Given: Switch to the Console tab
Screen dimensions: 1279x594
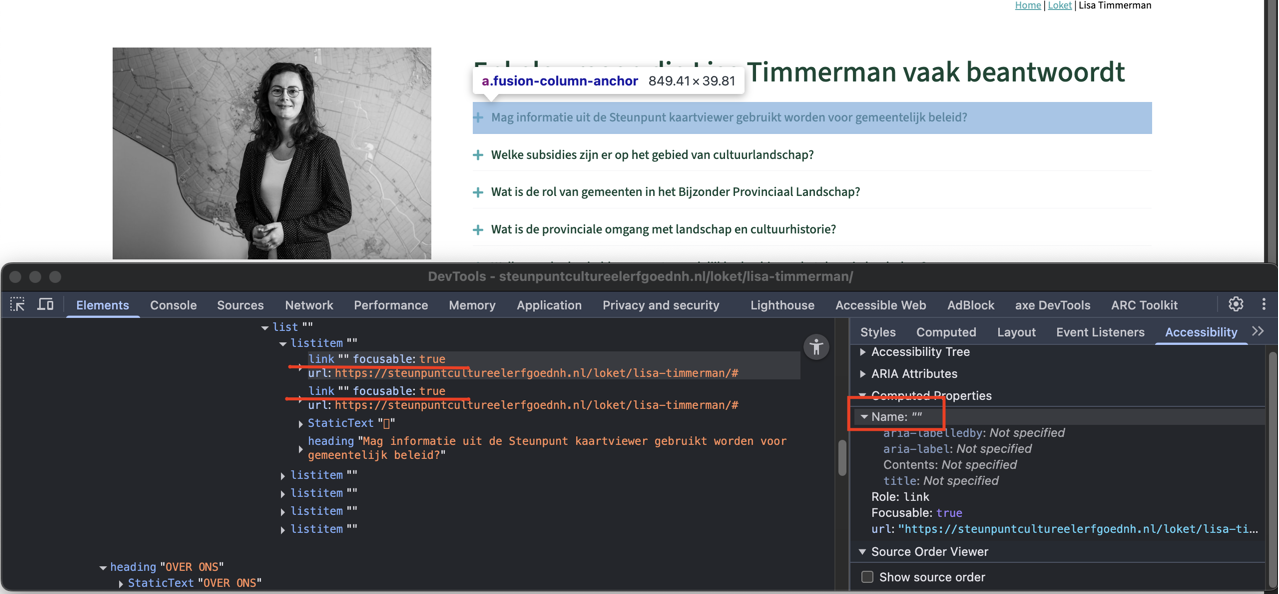Looking at the screenshot, I should coord(173,305).
